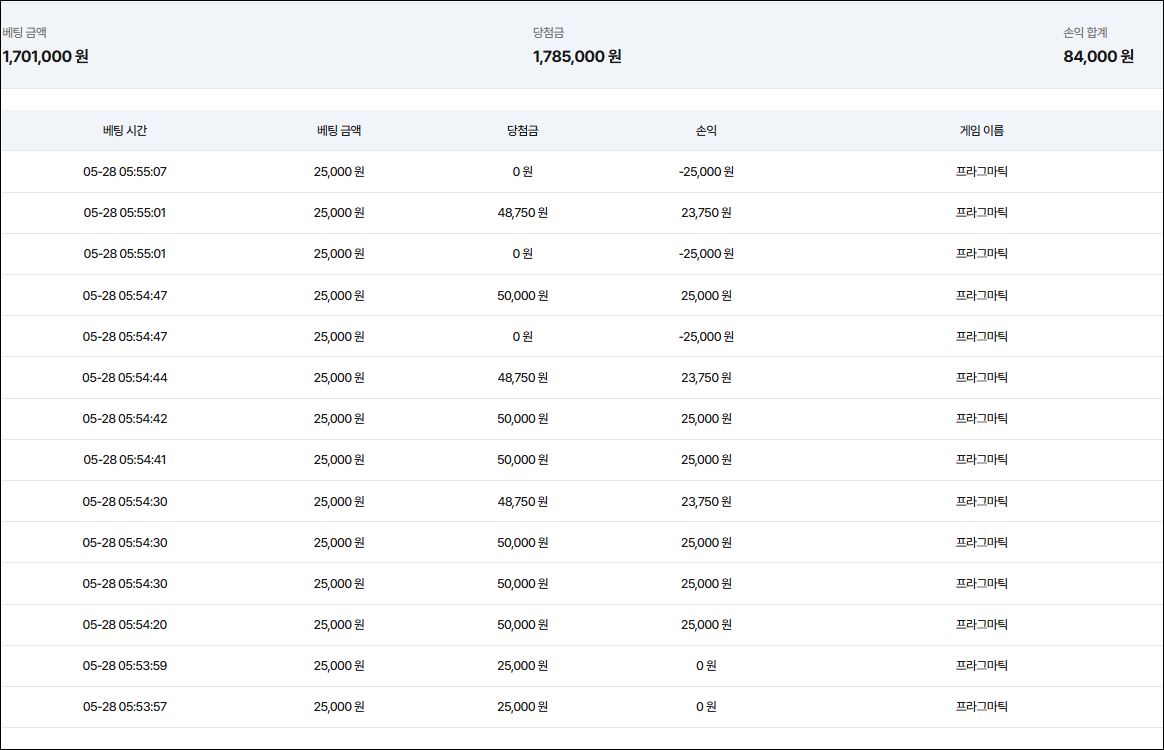
Task: Click 48,750 원 winnings in the 05:55:01 row
Action: 523,212
